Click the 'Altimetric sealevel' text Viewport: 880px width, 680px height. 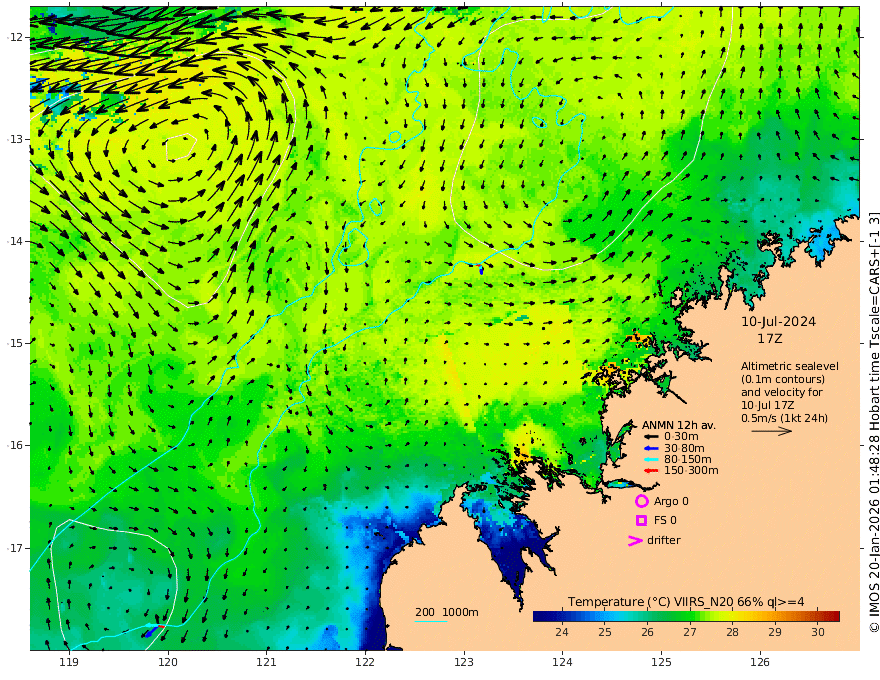point(790,366)
